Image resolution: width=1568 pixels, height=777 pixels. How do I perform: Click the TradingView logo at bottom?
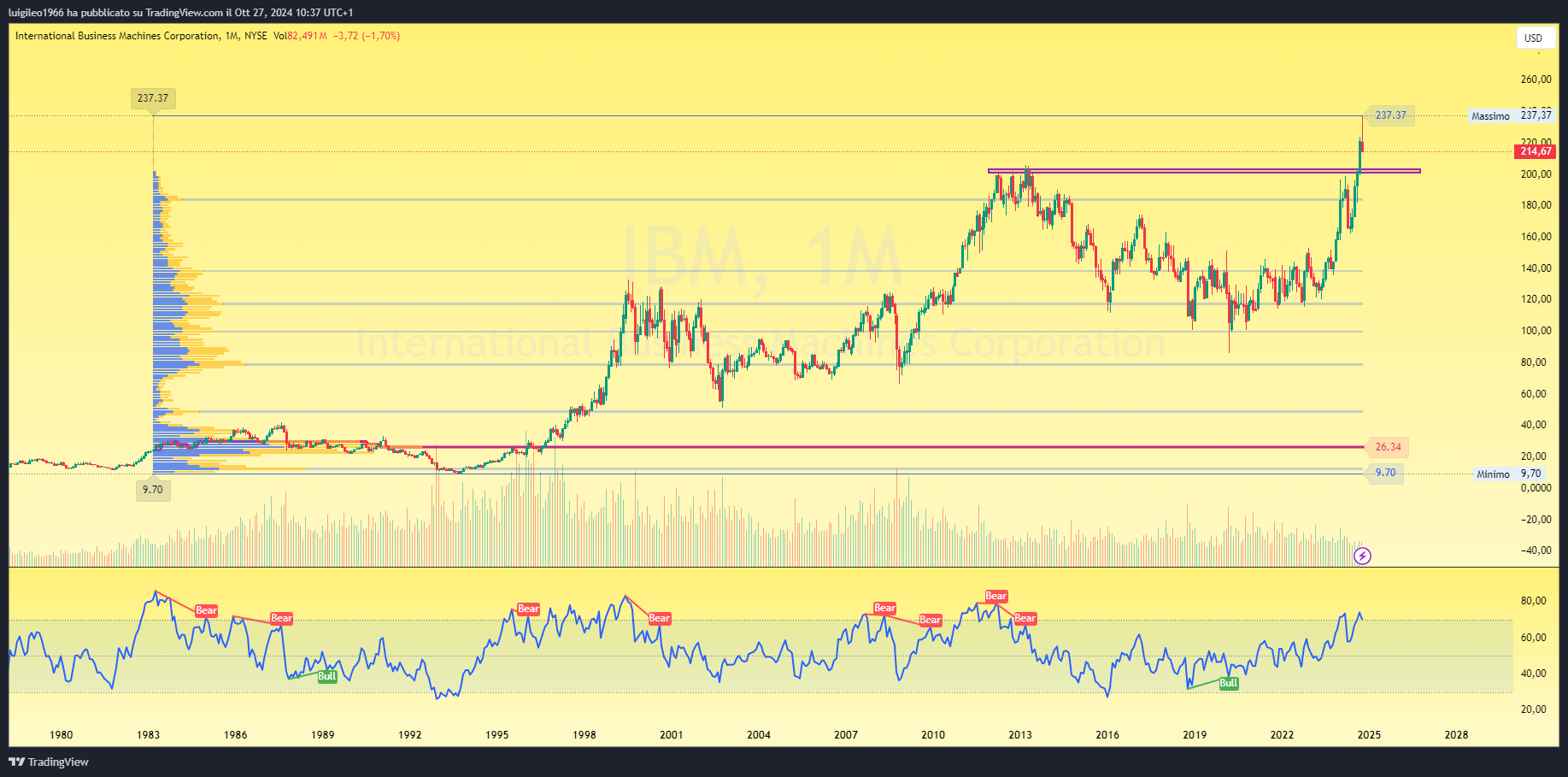49,762
